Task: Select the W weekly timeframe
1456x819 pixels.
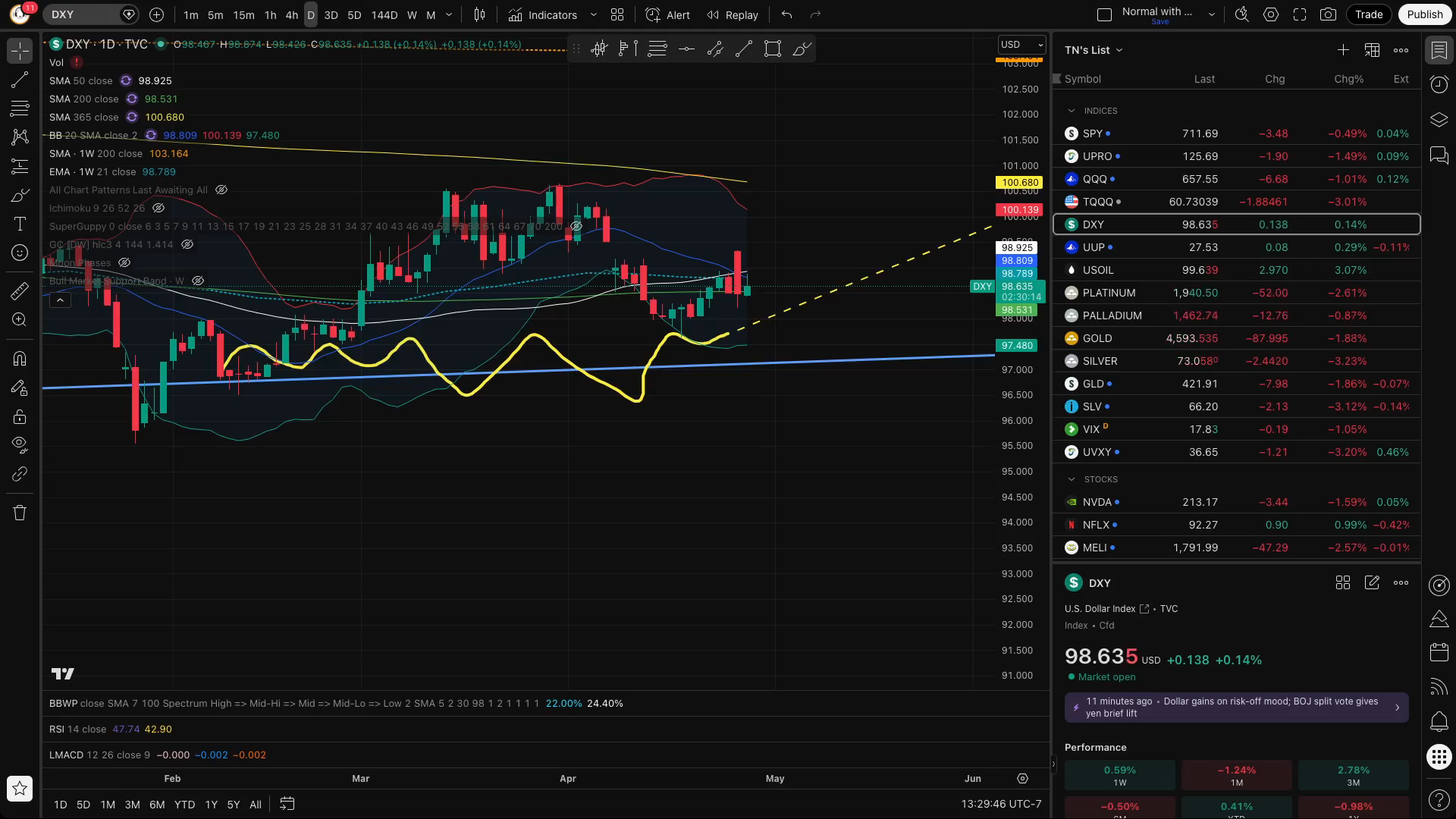Action: [412, 14]
